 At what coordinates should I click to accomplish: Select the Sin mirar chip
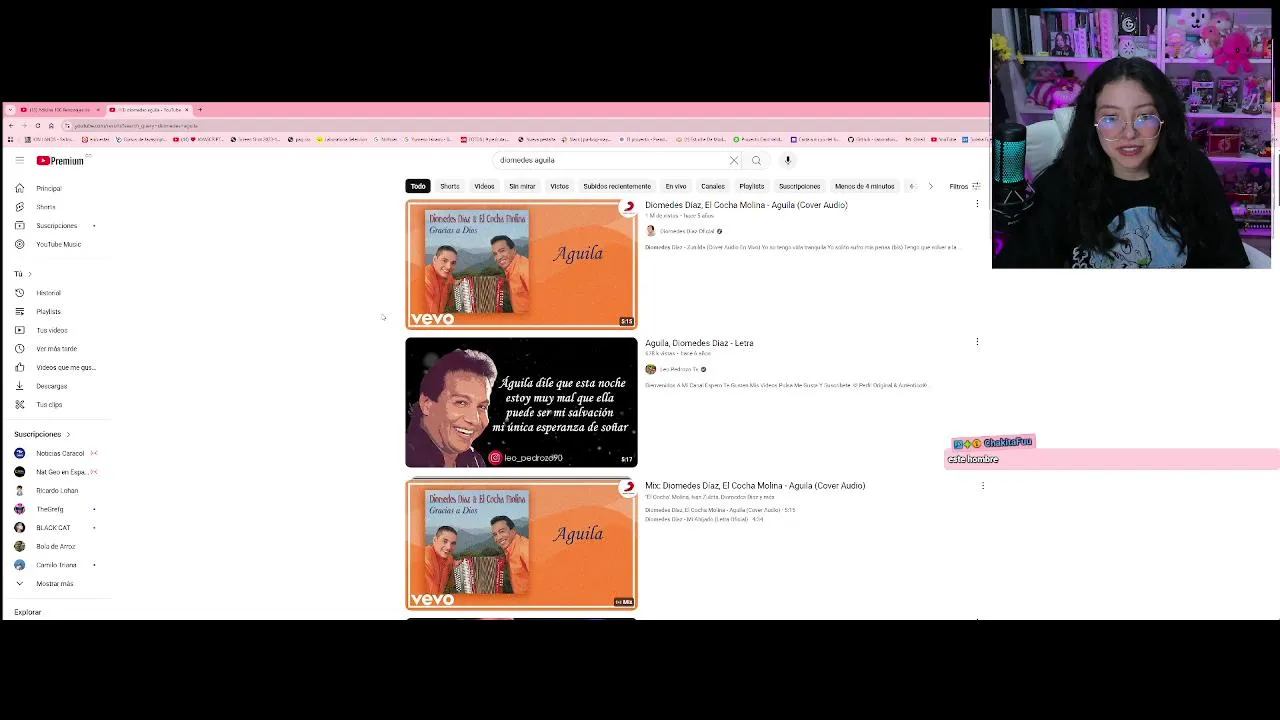click(x=522, y=186)
